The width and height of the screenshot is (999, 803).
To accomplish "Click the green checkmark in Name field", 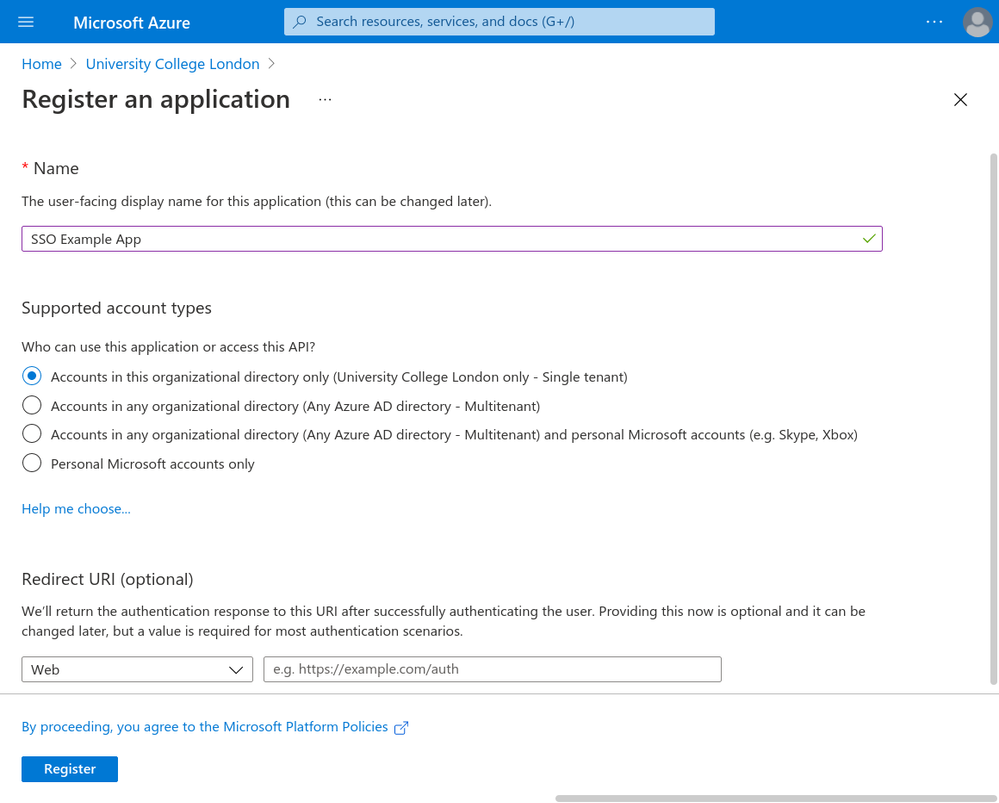I will [868, 239].
